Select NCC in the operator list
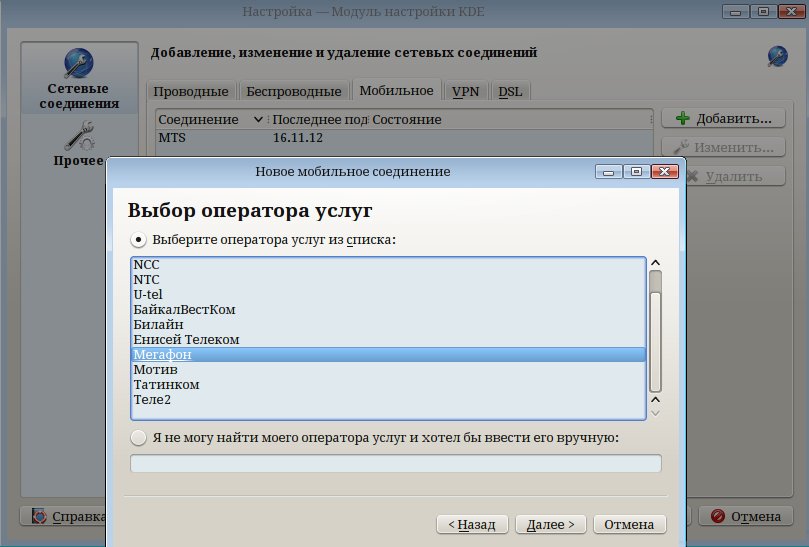Image resolution: width=809 pixels, height=547 pixels. [x=388, y=264]
